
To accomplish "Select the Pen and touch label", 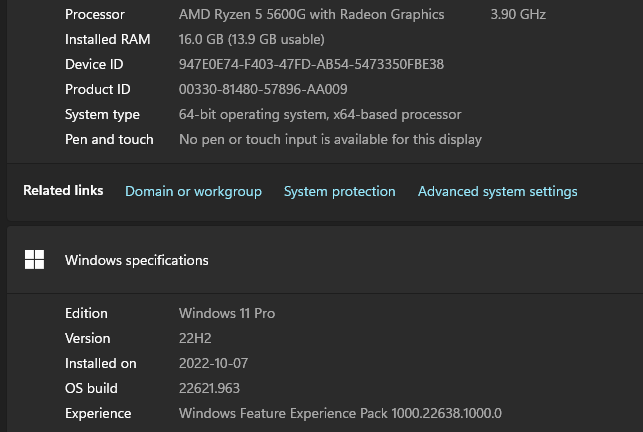I will coord(109,139).
